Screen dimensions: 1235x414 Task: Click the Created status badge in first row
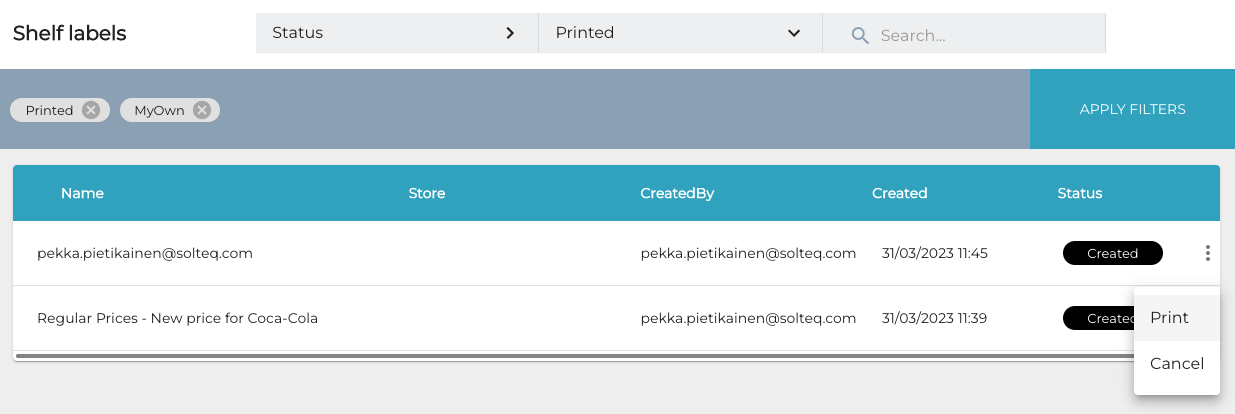pyautogui.click(x=1112, y=253)
